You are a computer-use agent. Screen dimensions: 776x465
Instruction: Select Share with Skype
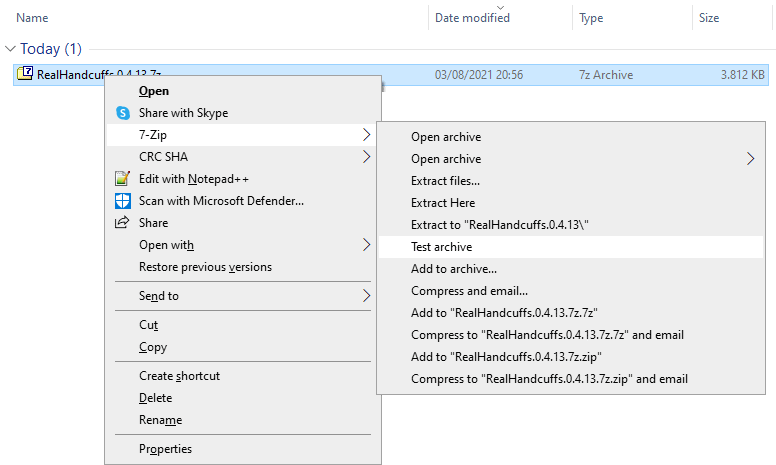pos(243,113)
